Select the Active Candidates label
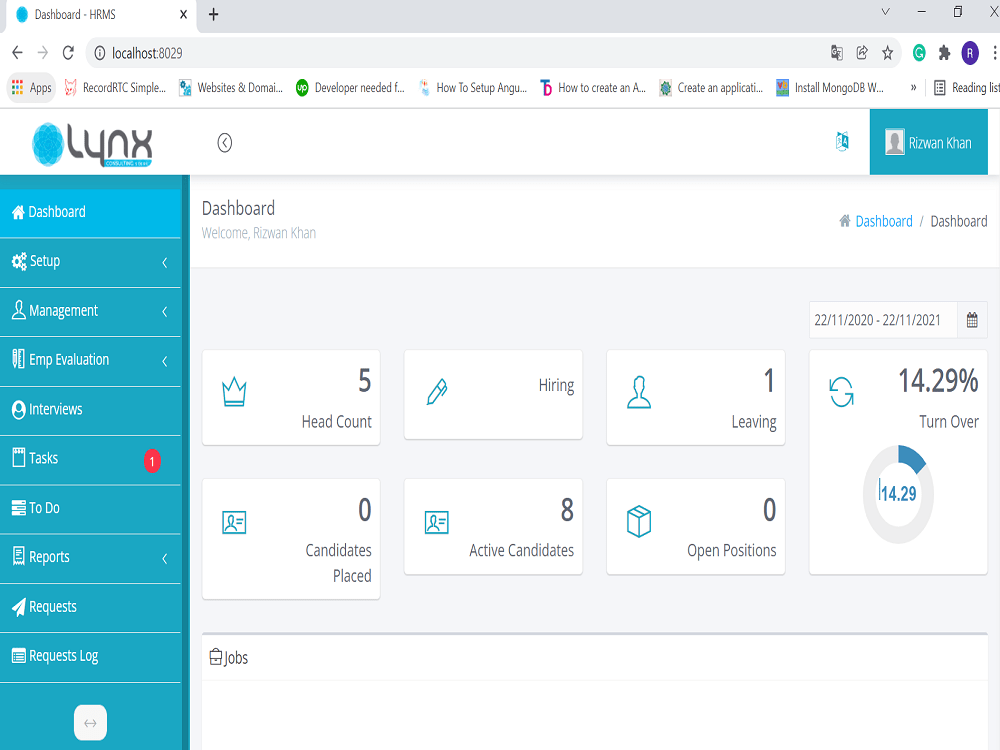This screenshot has height=750, width=1000. click(522, 550)
